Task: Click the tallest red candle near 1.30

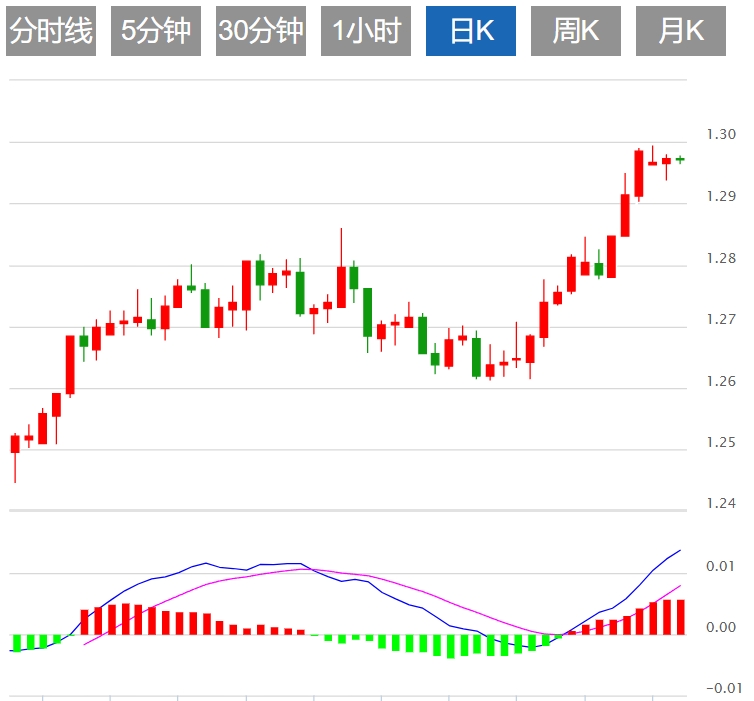Action: 639,174
